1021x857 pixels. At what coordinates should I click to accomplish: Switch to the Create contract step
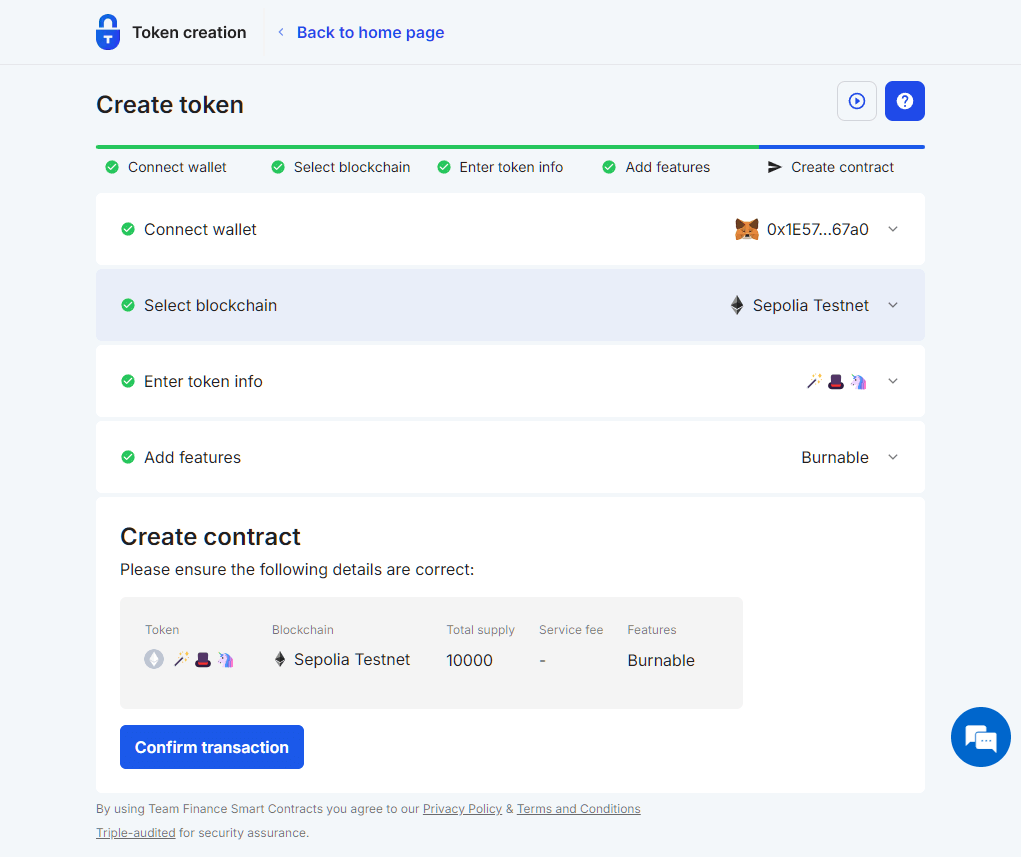841,167
